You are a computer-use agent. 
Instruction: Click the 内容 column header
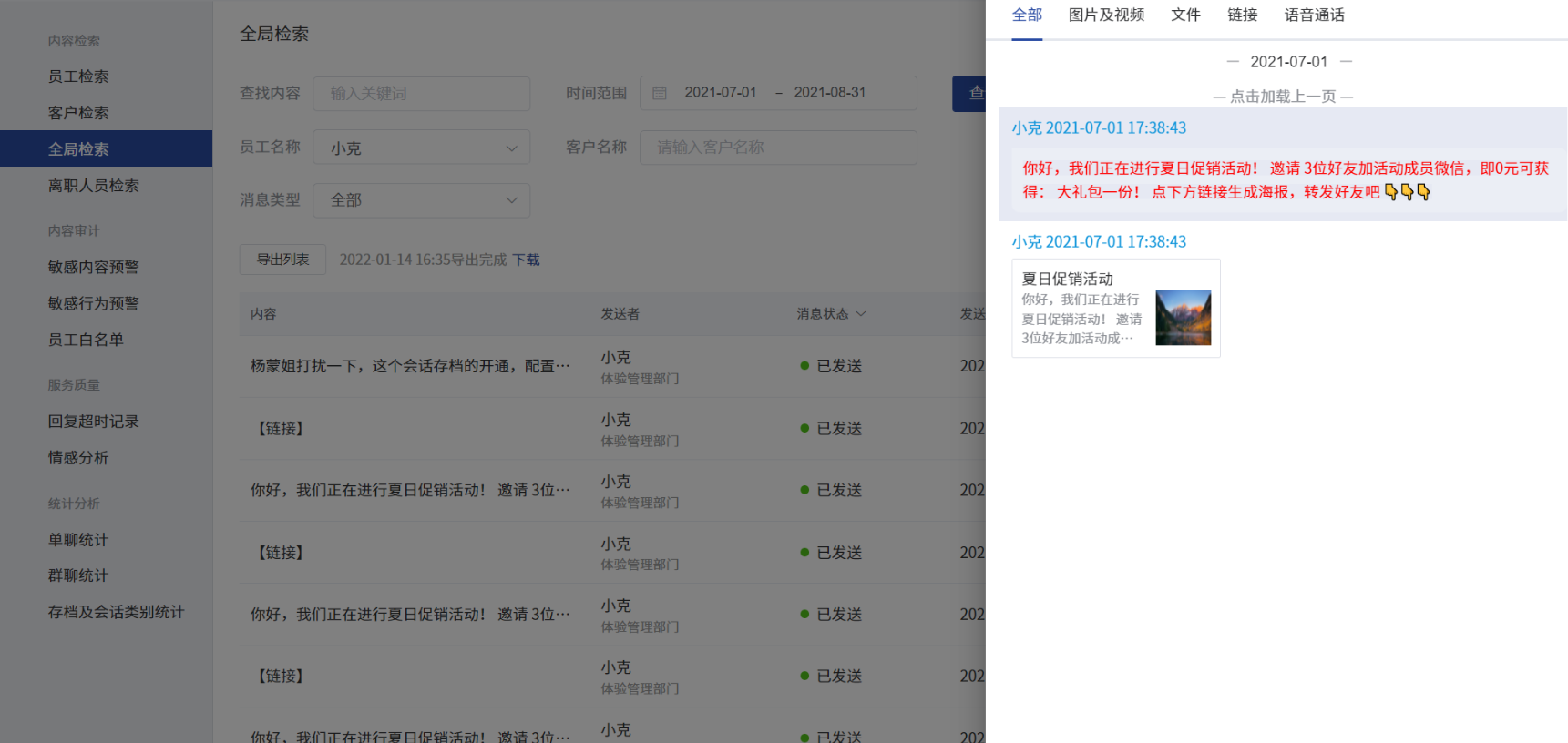[263, 314]
